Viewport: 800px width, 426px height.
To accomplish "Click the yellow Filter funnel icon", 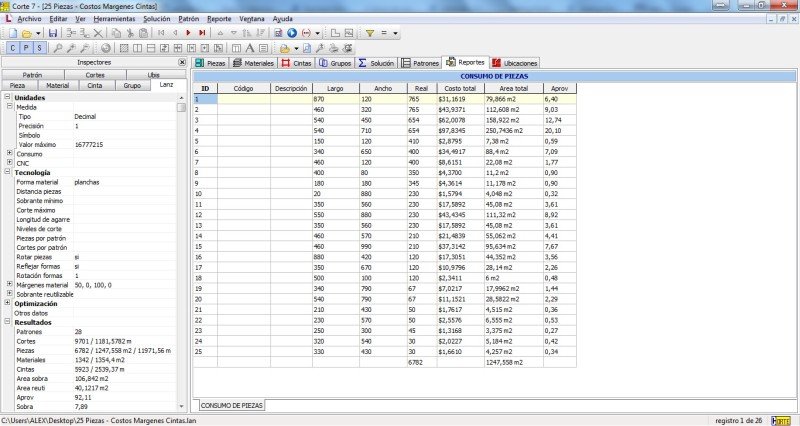I will point(370,33).
